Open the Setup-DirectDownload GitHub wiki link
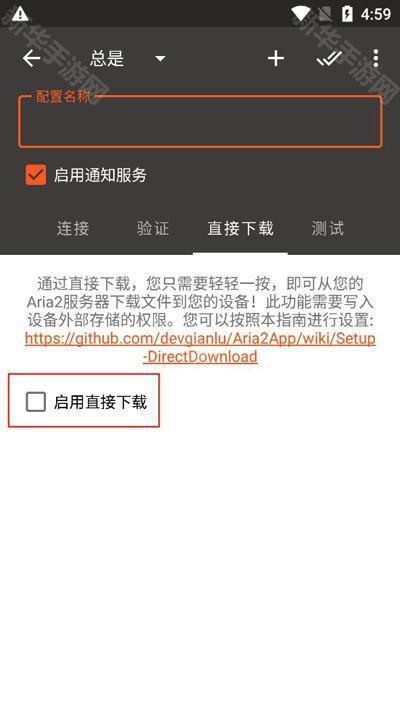This screenshot has width=400, height=711. point(200,347)
